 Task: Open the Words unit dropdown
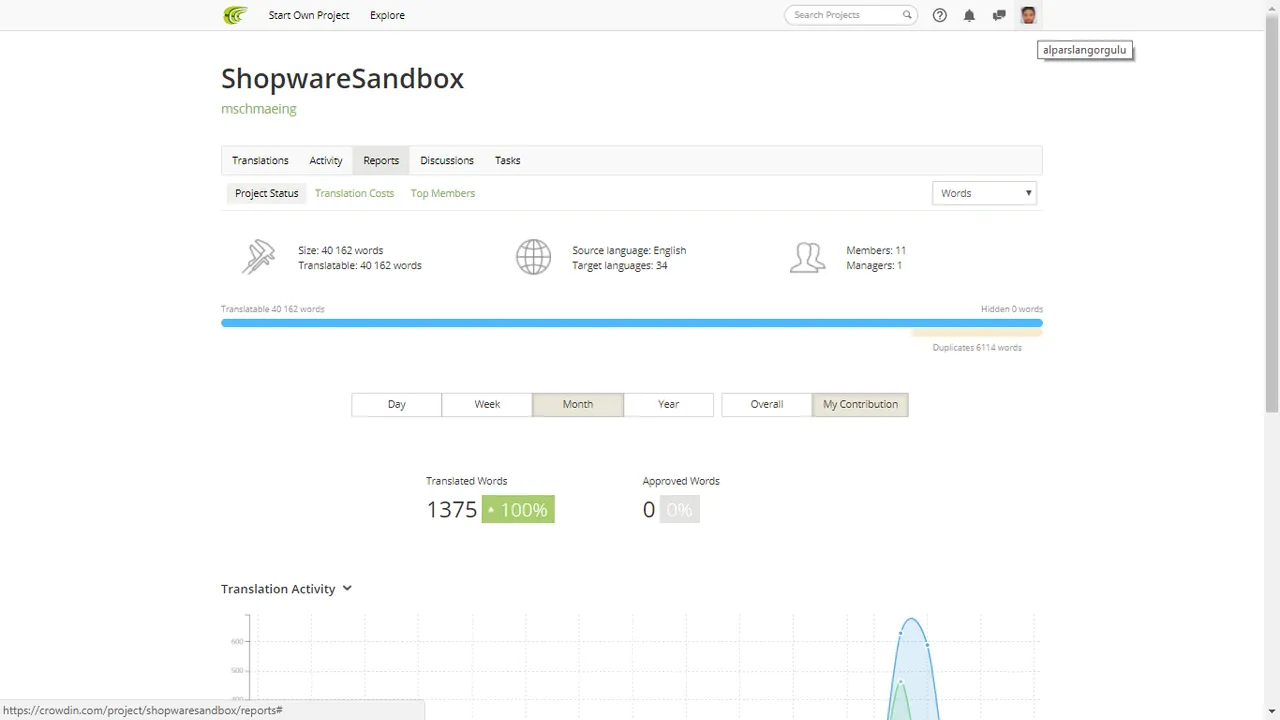click(x=984, y=193)
